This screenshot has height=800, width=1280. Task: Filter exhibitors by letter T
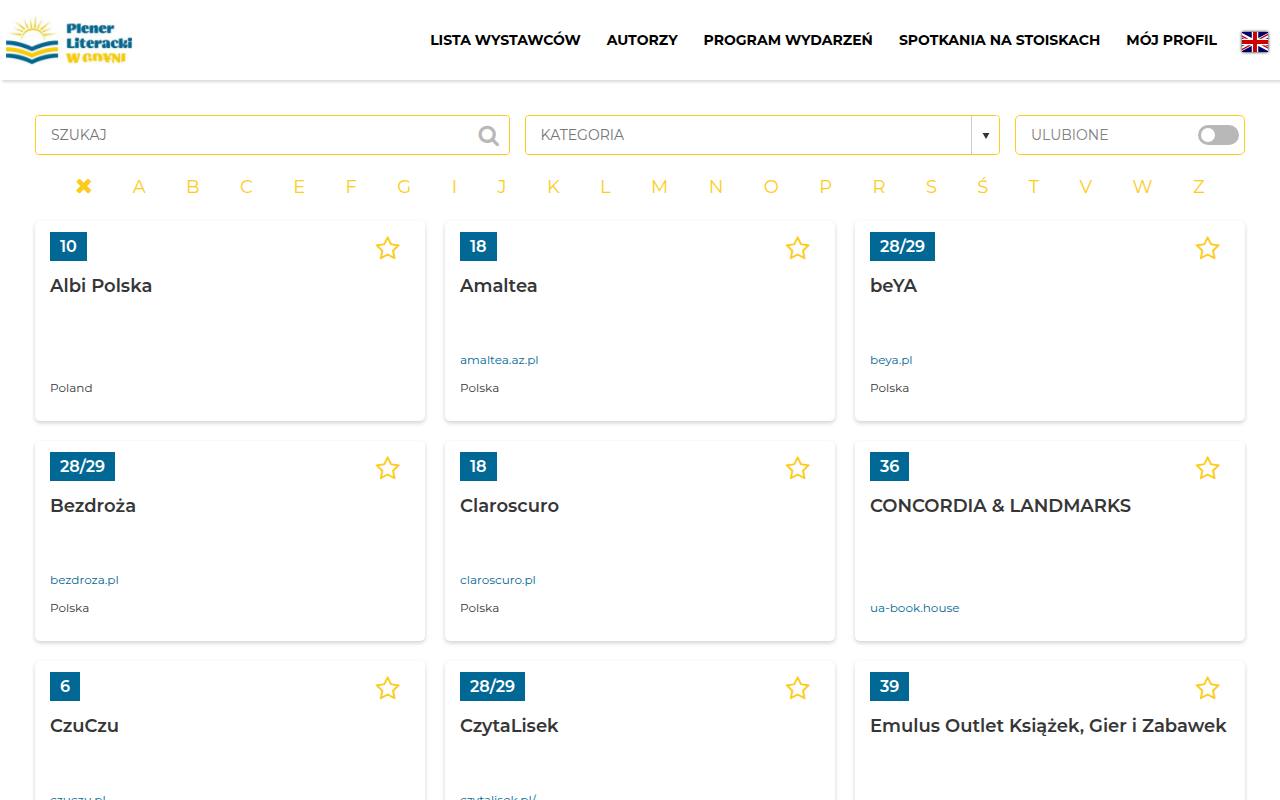(1033, 187)
